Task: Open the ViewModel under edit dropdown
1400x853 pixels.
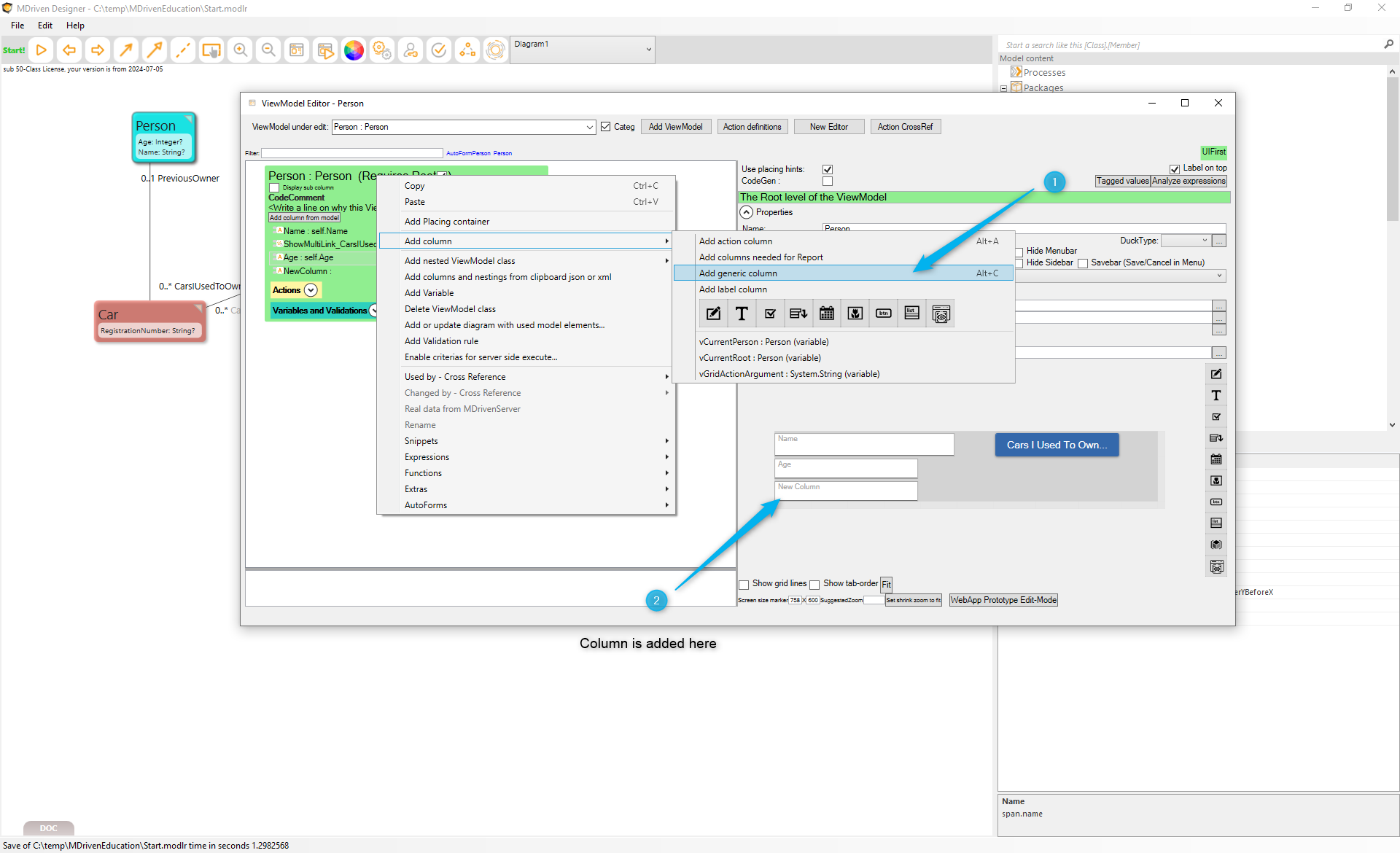Action: pyautogui.click(x=589, y=127)
